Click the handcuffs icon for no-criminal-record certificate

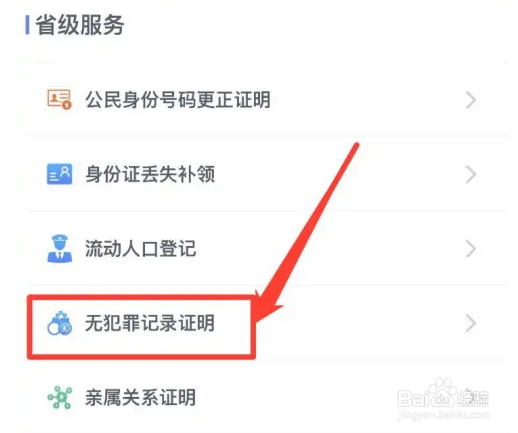[59, 323]
